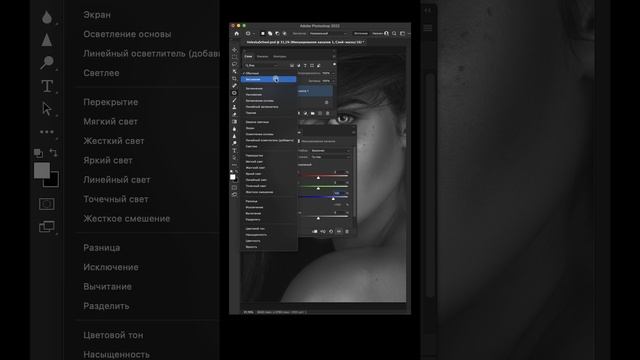
Task: Select the Rectangular Marquee tool in small toolbar
Action: tap(234, 57)
